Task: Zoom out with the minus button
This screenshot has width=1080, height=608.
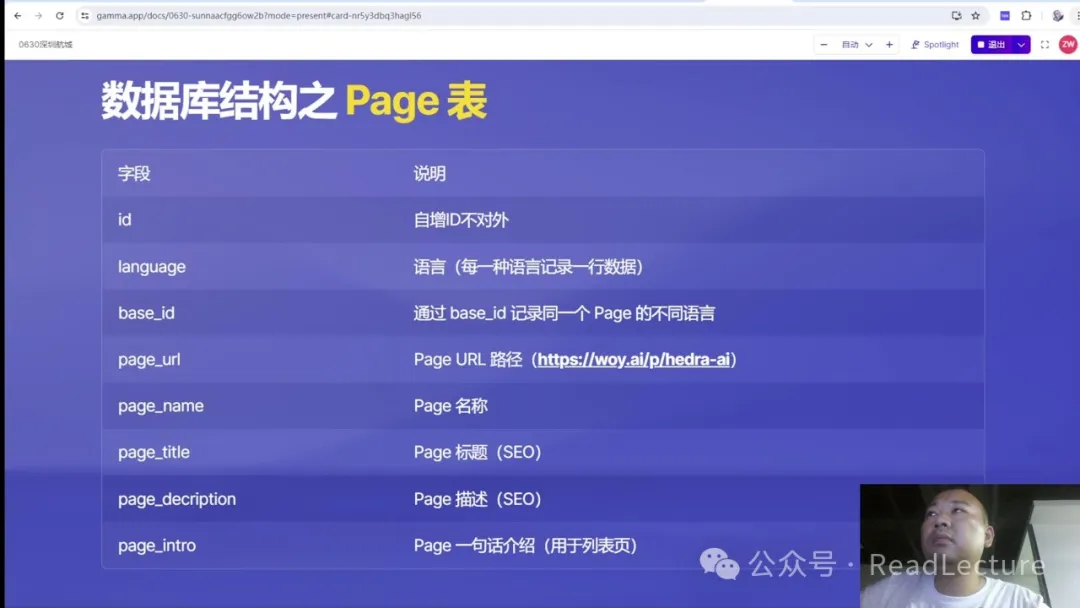Action: (824, 45)
